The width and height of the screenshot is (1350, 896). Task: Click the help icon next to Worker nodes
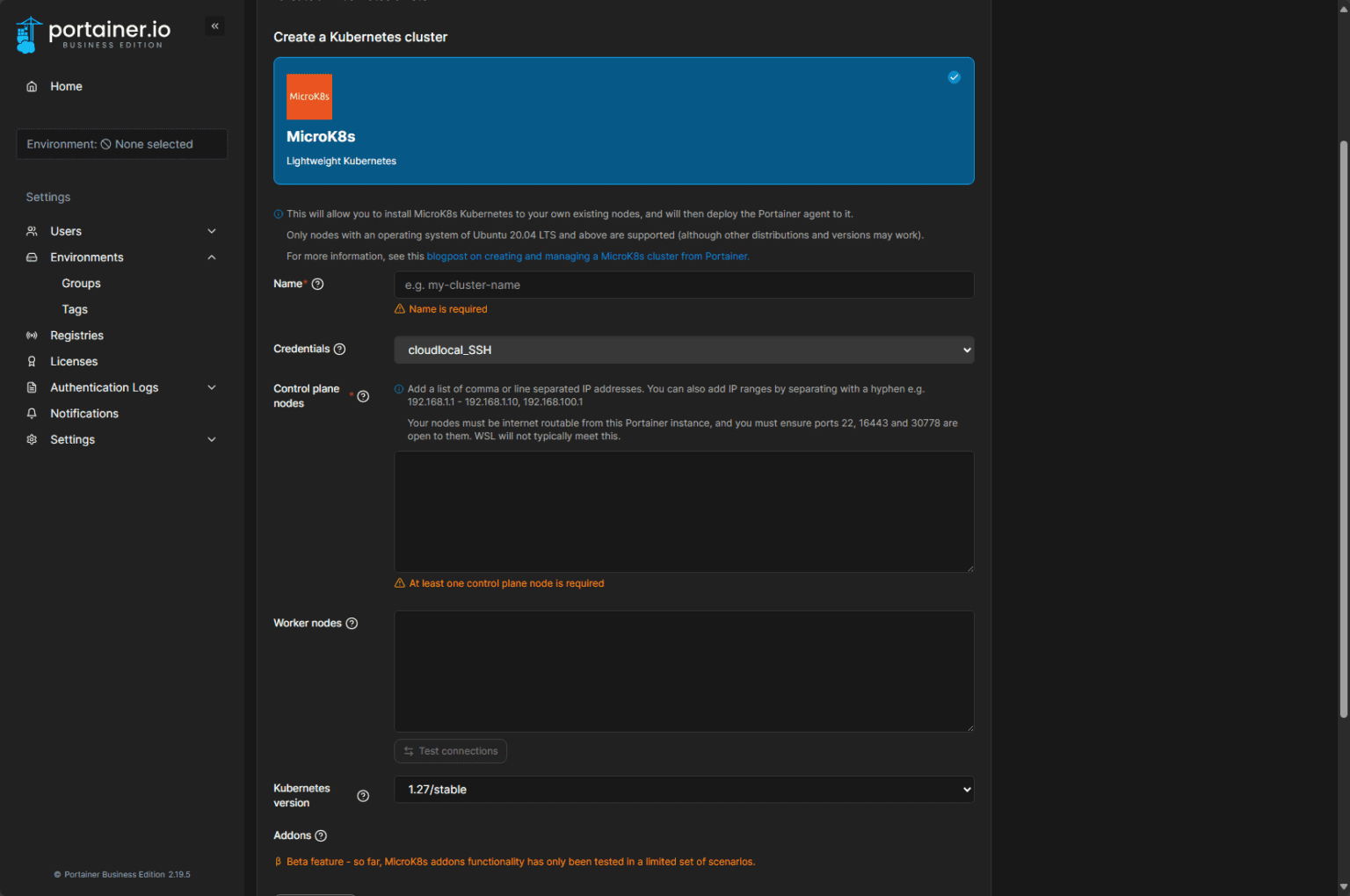(352, 623)
